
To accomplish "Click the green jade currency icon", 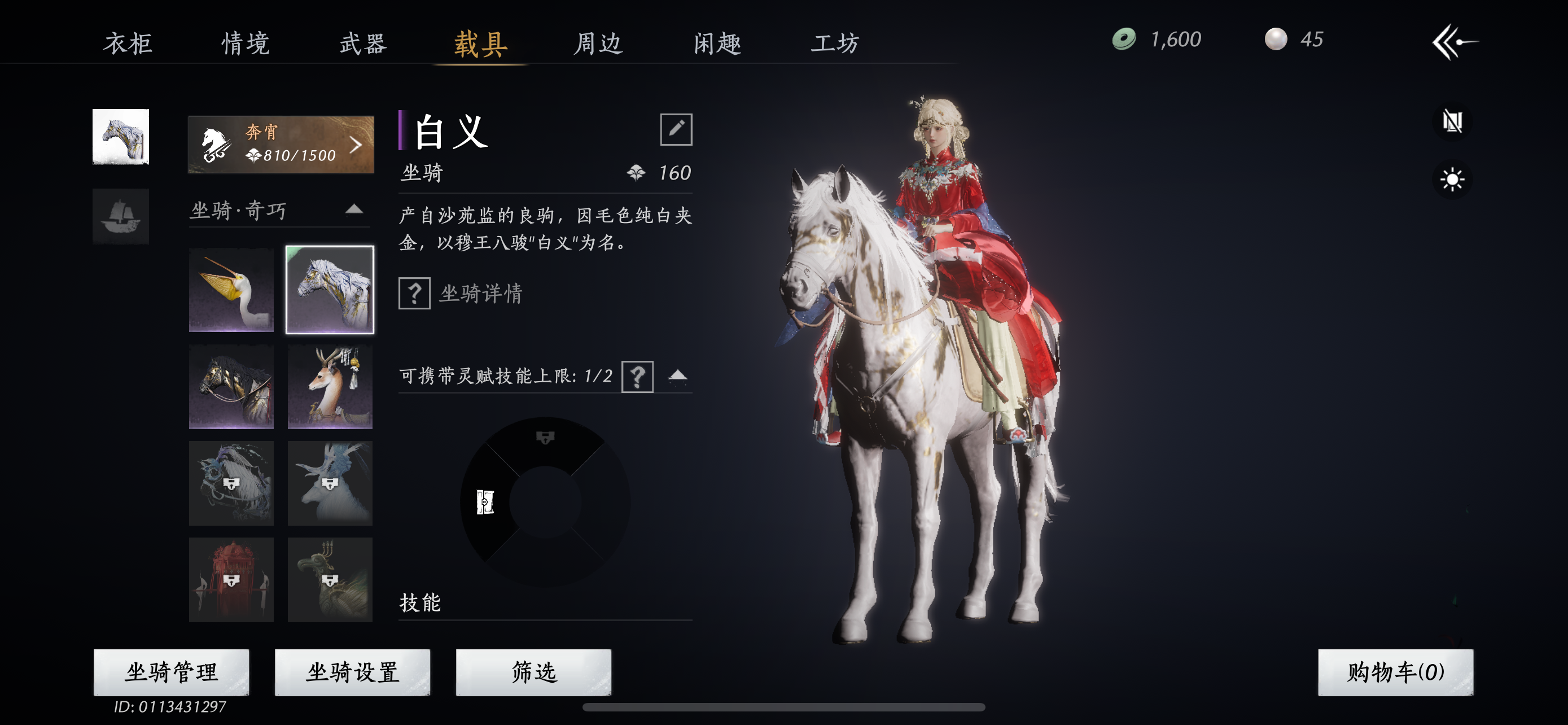I will pos(1124,39).
